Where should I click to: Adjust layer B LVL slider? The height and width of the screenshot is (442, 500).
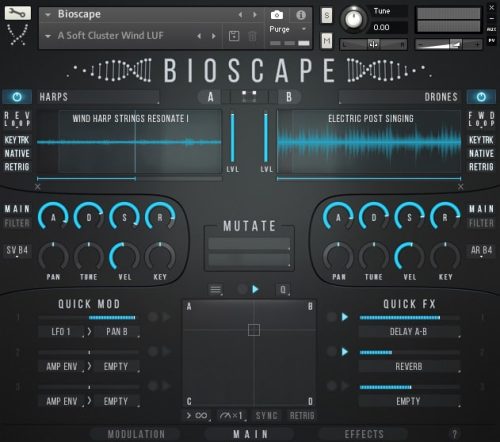(x=266, y=138)
